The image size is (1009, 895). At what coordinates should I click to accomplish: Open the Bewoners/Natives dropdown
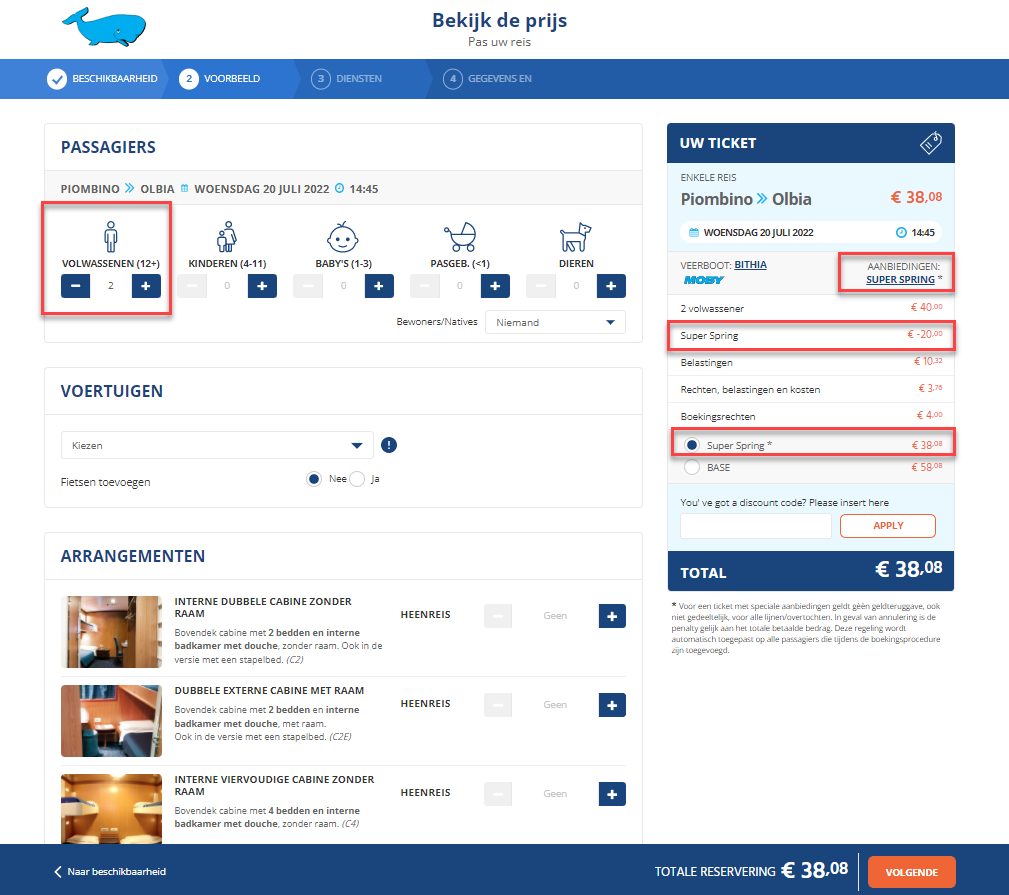pos(555,322)
